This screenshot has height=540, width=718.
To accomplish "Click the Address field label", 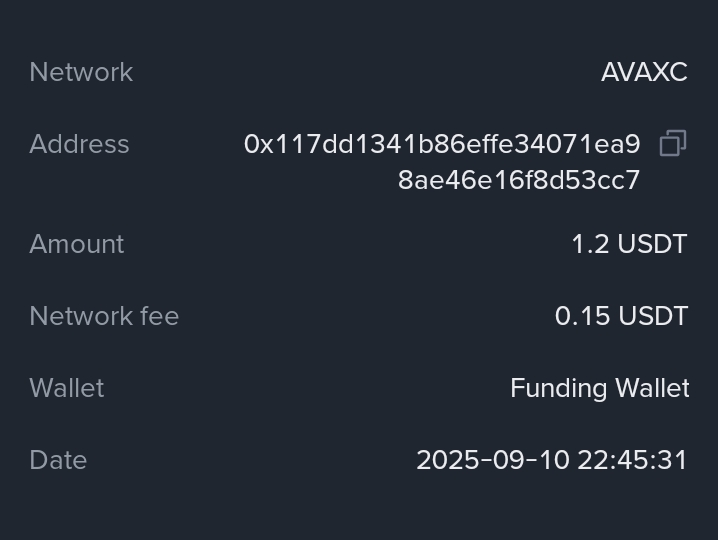I will pos(79,144).
